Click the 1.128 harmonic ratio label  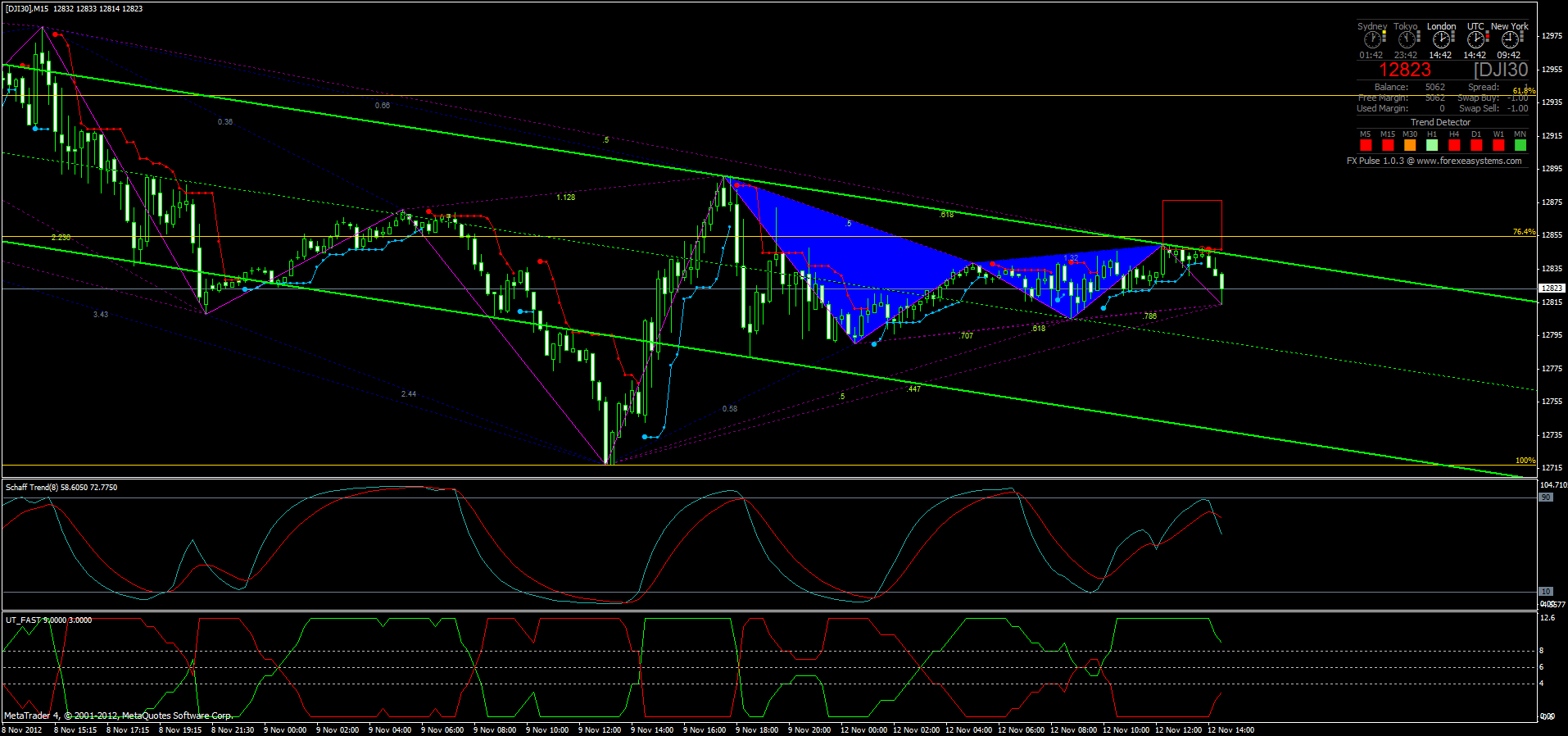(565, 198)
